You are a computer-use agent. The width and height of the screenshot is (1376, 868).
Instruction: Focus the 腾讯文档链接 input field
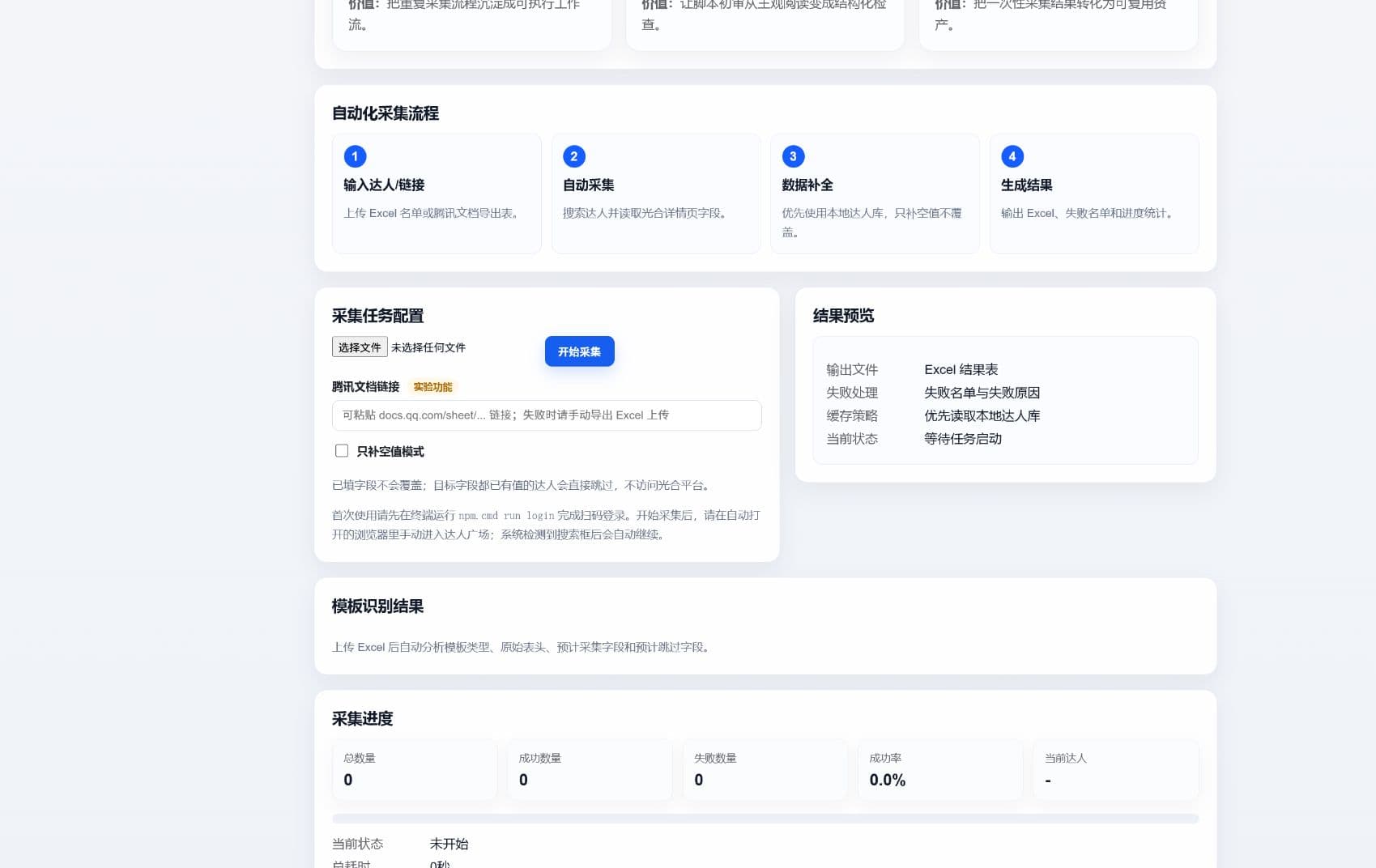(547, 415)
